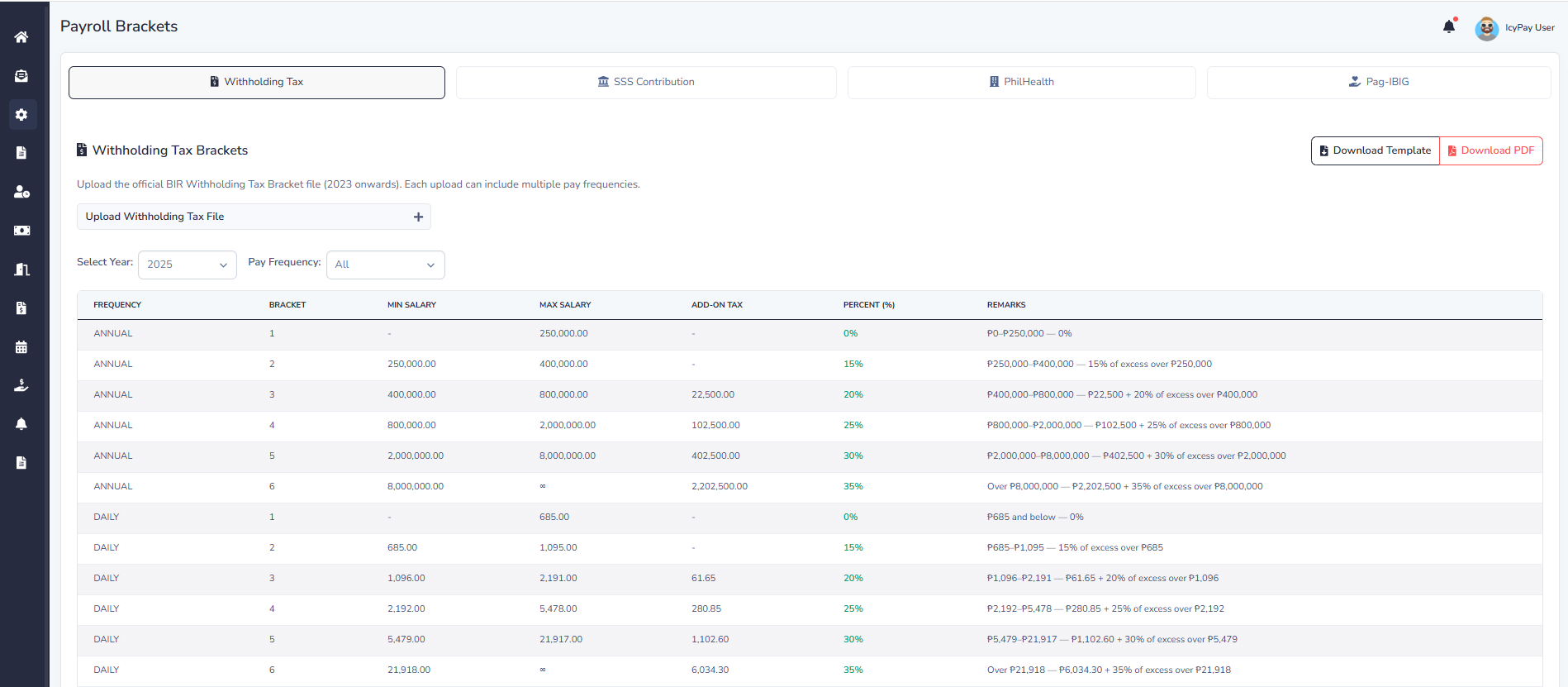1568x687 pixels.
Task: Click the Withholding Tax Brackets heading
Action: point(170,150)
